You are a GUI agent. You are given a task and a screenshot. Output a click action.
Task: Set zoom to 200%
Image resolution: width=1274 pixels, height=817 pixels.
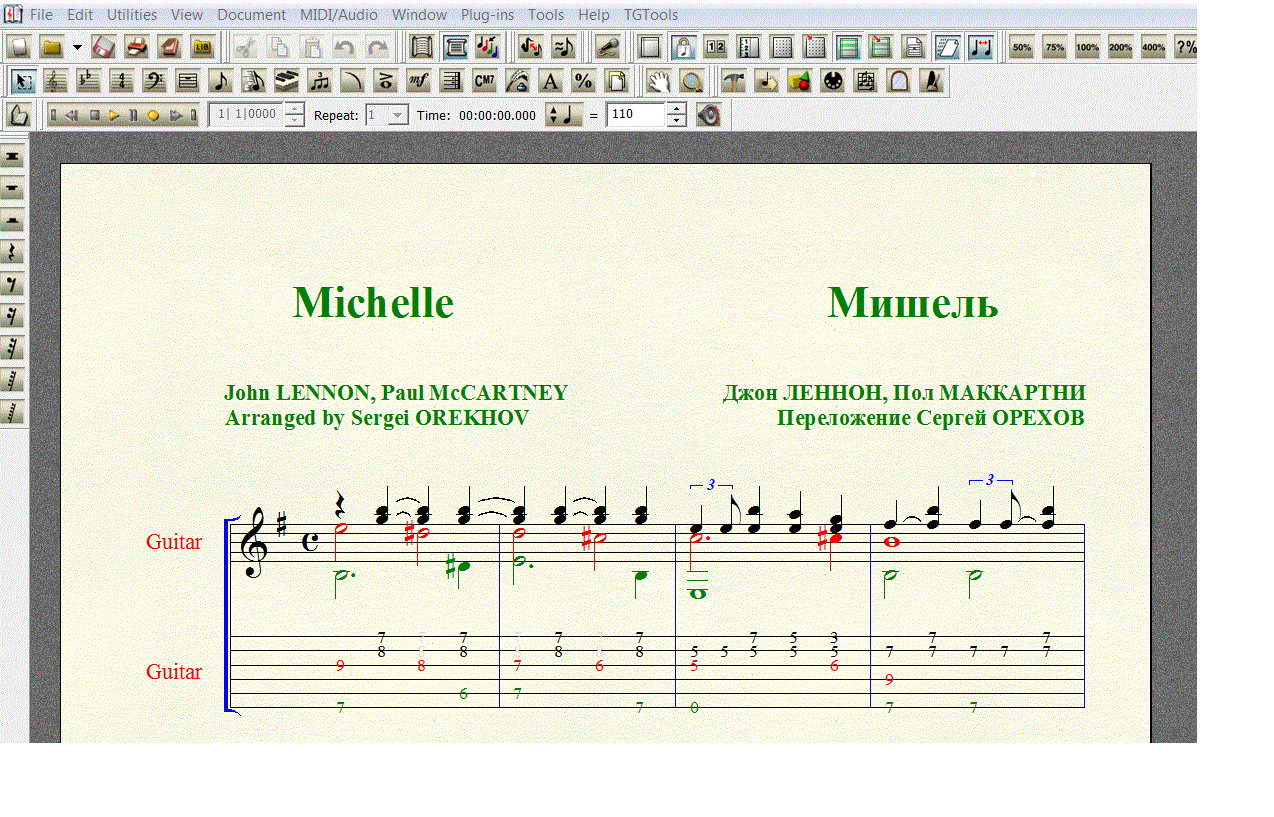pos(1120,47)
